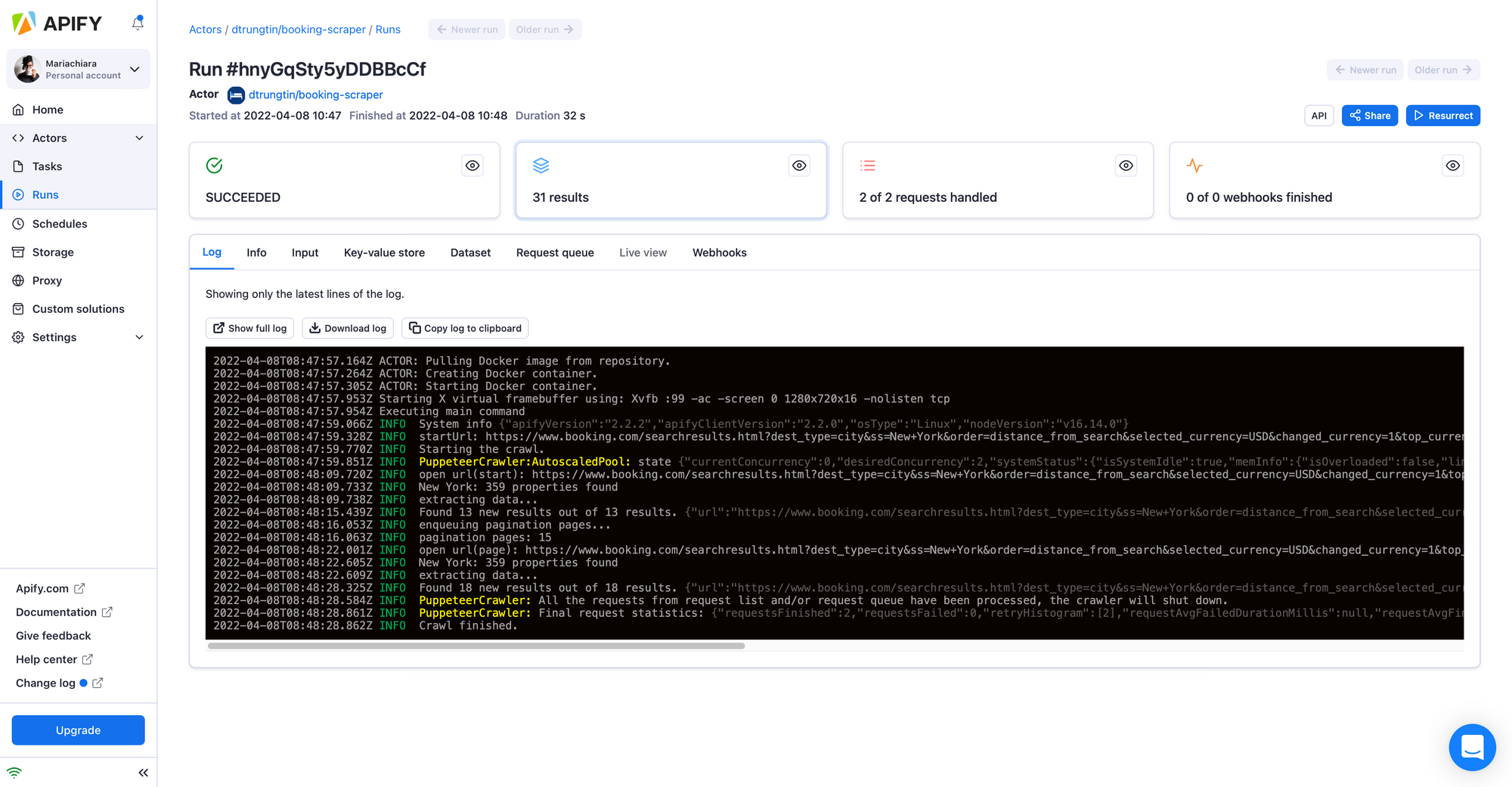Screen dimensions: 1512x787
Task: Open Help center link
Action: (54, 659)
